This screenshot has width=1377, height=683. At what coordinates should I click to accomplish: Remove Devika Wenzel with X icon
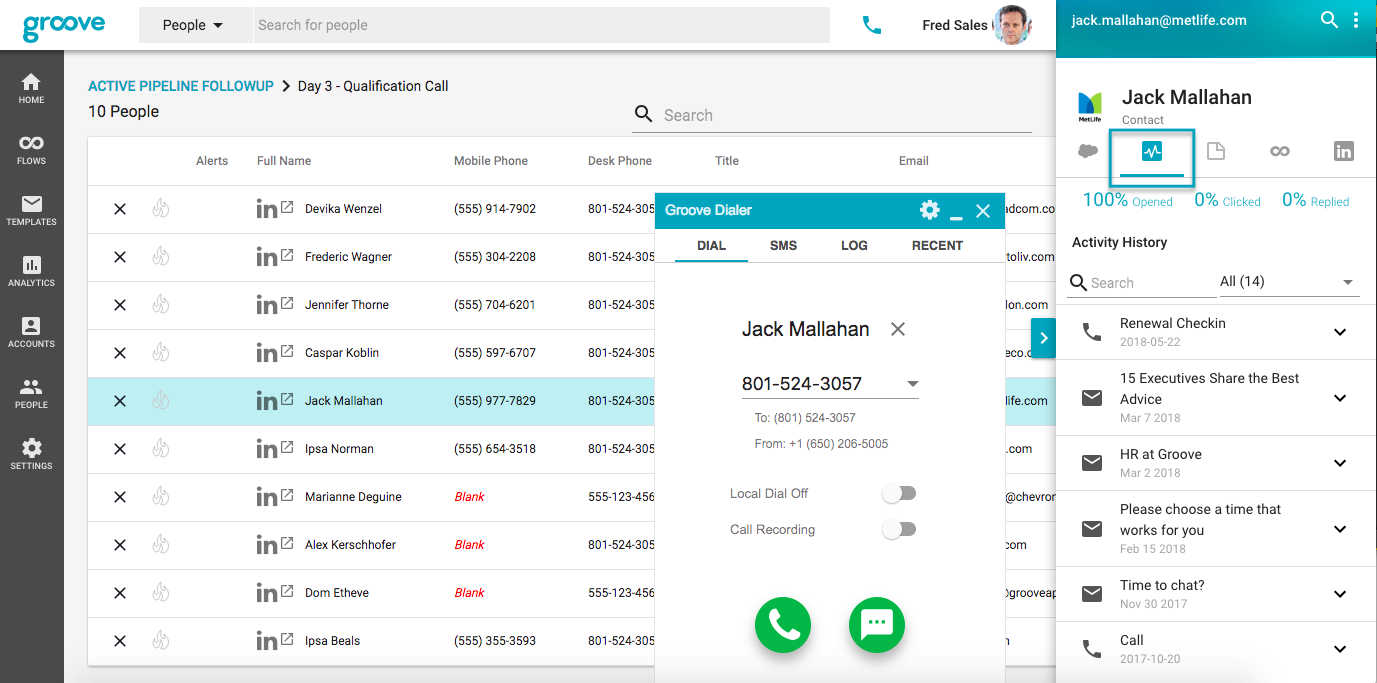point(120,209)
